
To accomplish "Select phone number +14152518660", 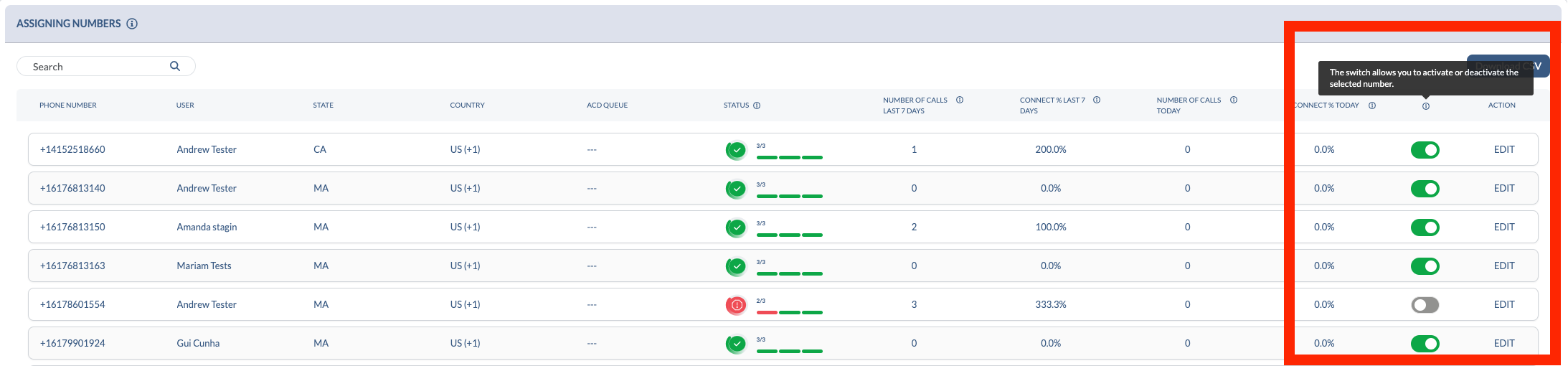I will [72, 149].
